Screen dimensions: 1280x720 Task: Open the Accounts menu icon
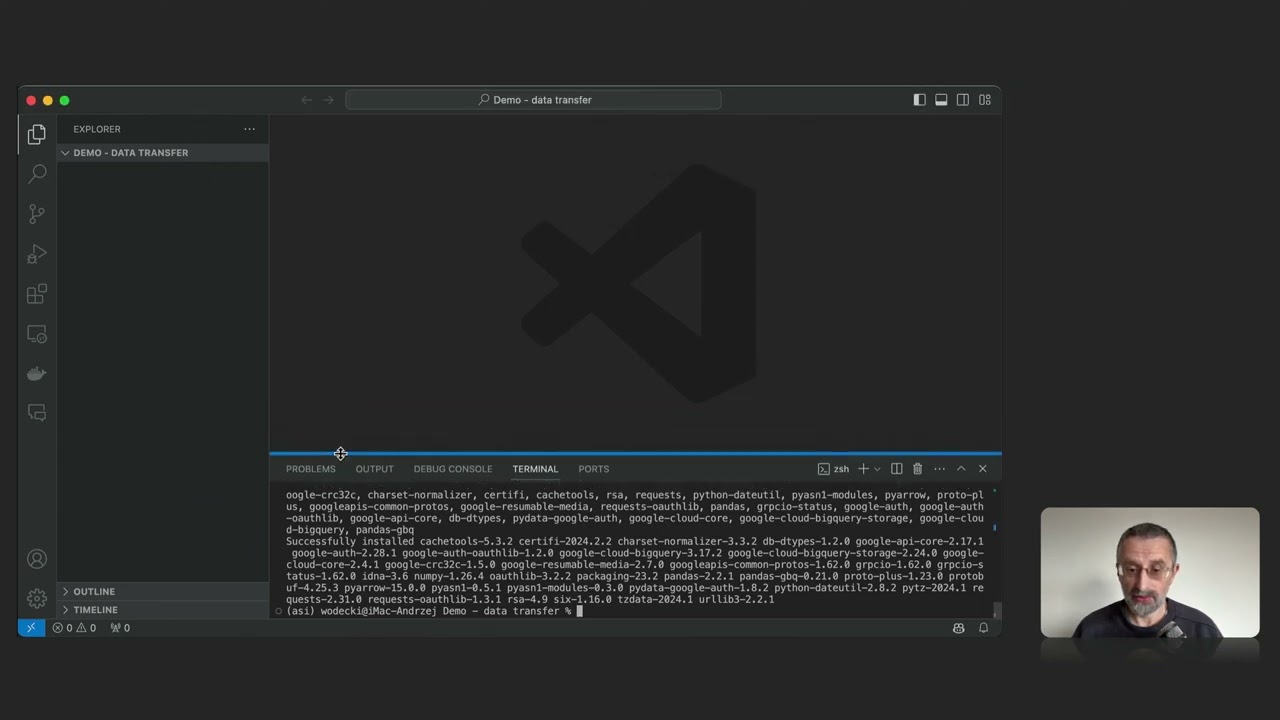[x=37, y=559]
